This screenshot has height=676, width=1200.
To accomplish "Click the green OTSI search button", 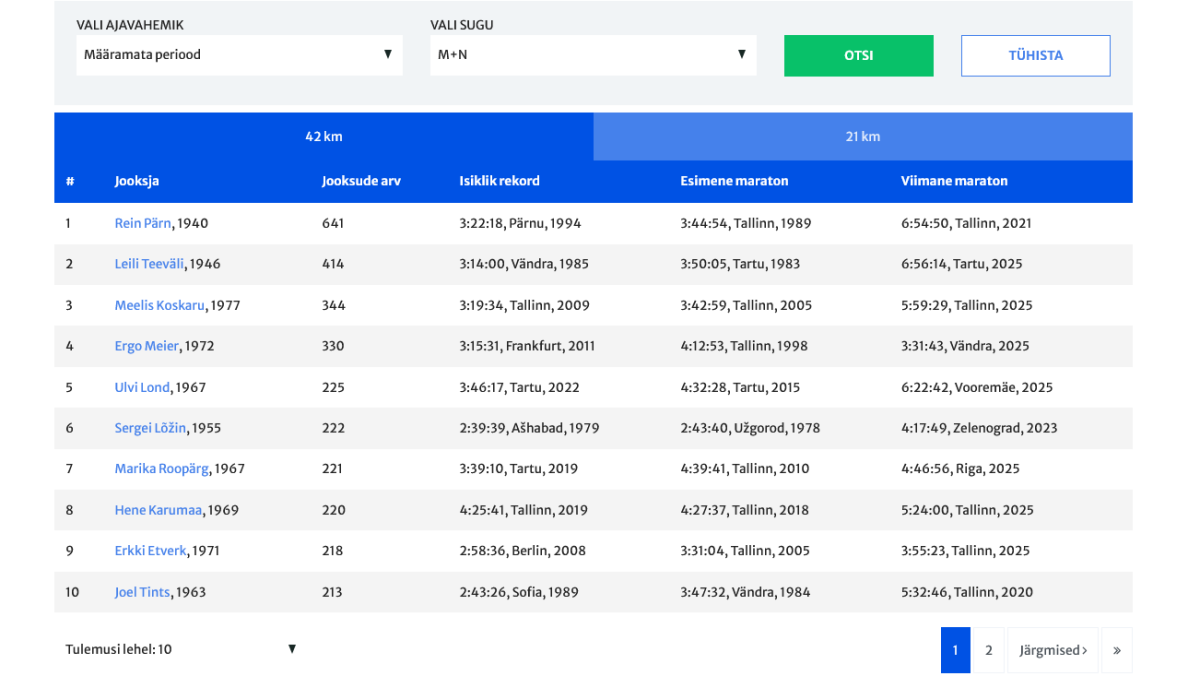I will (x=858, y=56).
